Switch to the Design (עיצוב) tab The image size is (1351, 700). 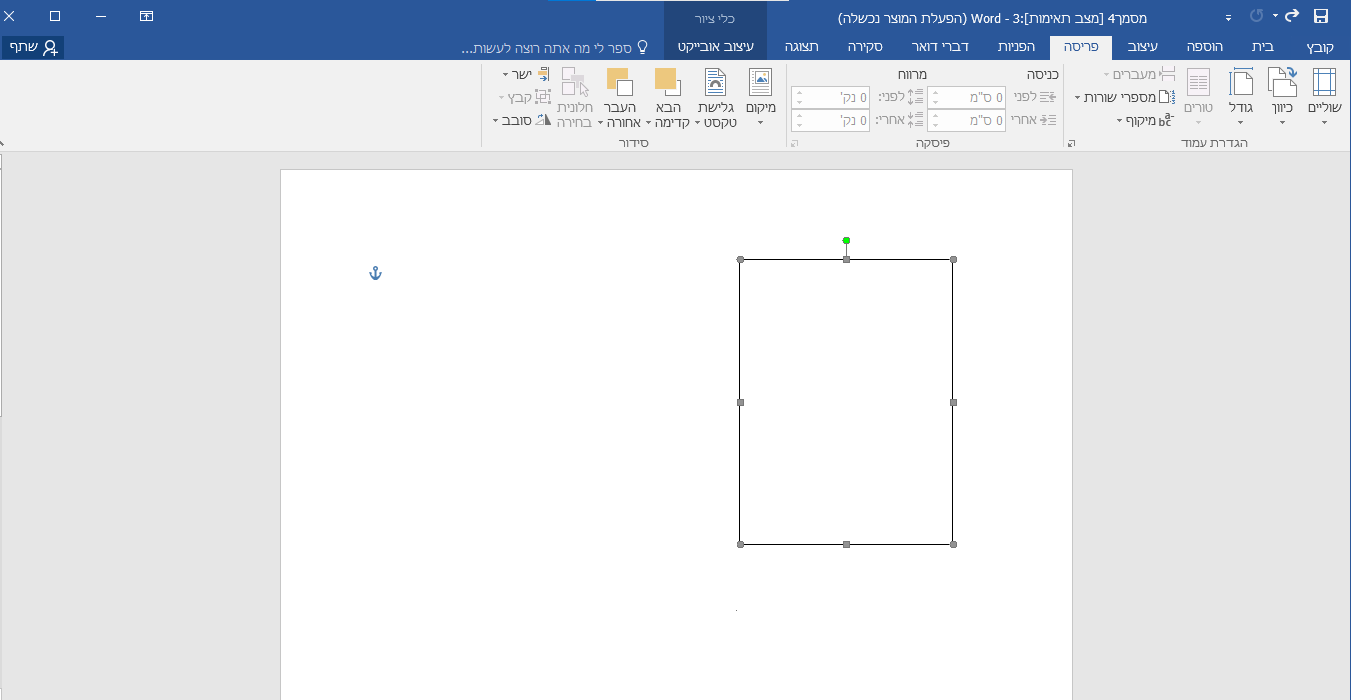(1144, 47)
